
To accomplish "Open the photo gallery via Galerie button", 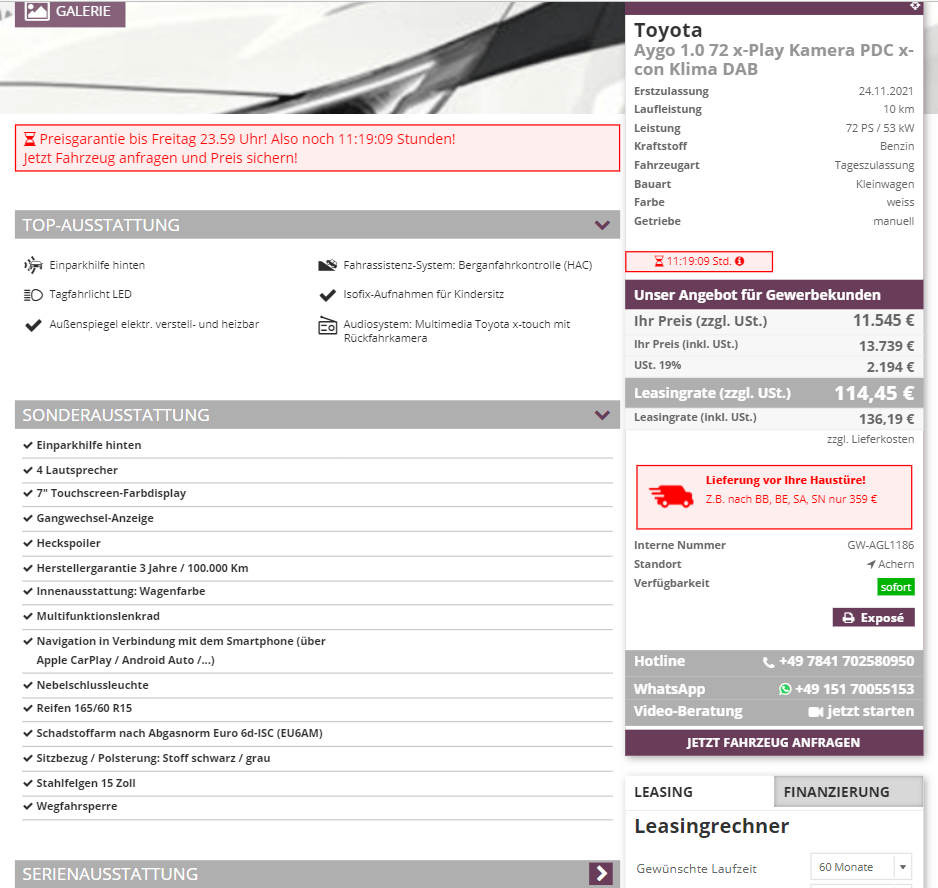I will click(x=70, y=13).
